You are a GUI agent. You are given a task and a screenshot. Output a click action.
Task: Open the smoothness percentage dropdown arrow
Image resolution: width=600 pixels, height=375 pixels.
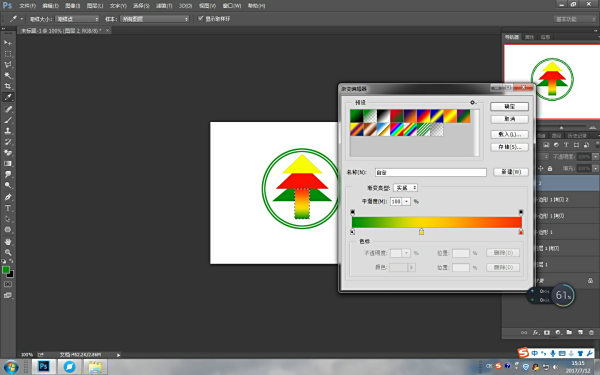pos(406,201)
